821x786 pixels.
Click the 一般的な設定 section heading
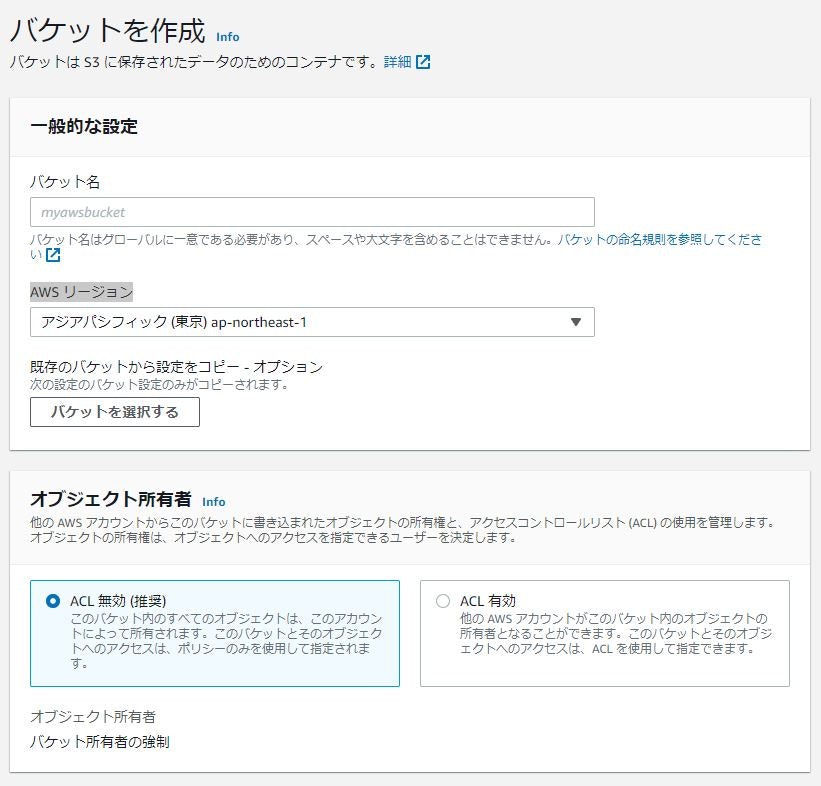point(85,127)
